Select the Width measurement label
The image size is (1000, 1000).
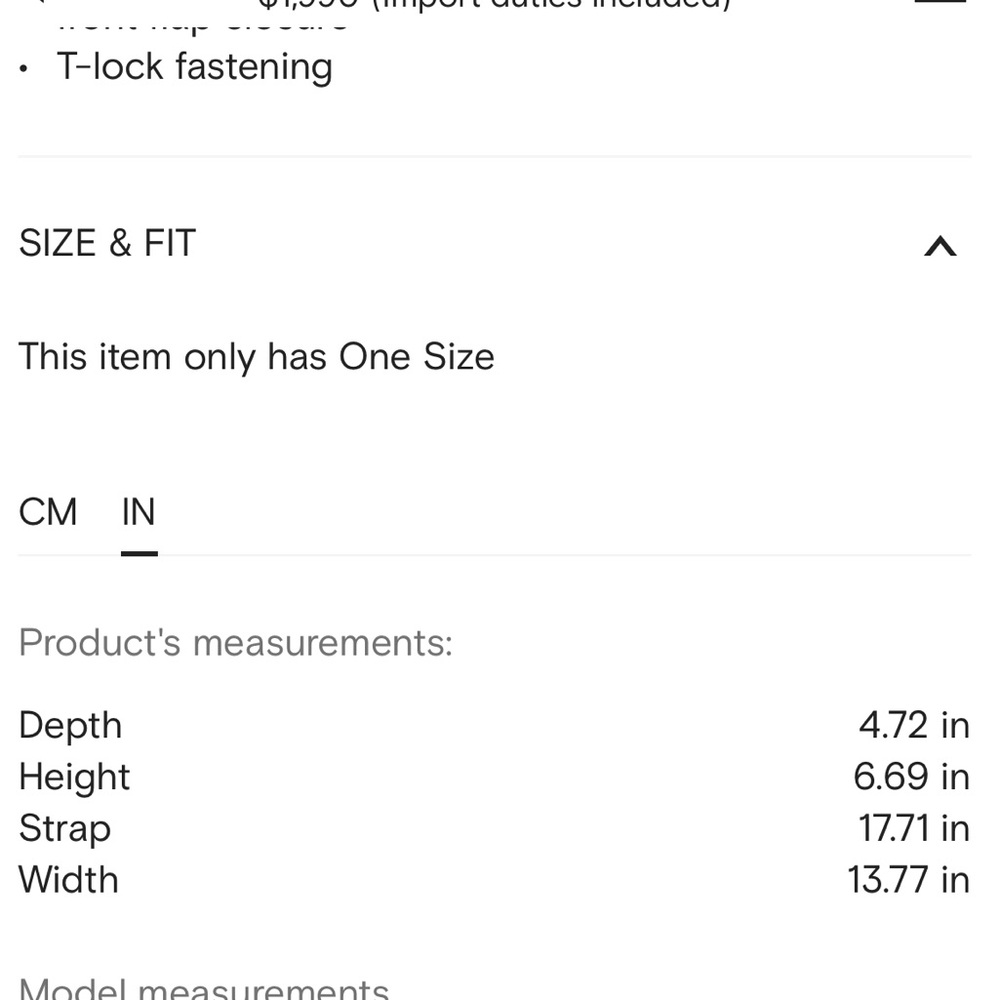click(68, 880)
